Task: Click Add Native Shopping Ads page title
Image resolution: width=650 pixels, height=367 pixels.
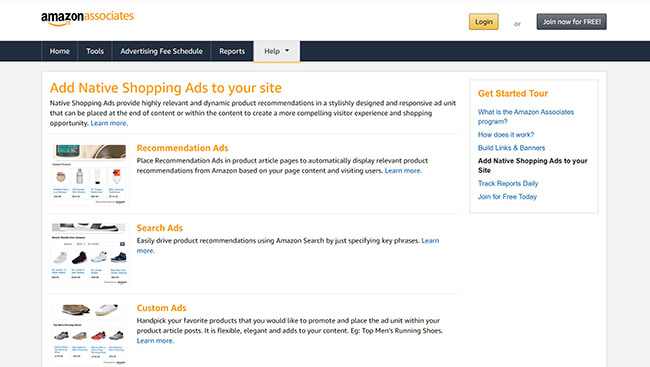Action: pos(165,88)
